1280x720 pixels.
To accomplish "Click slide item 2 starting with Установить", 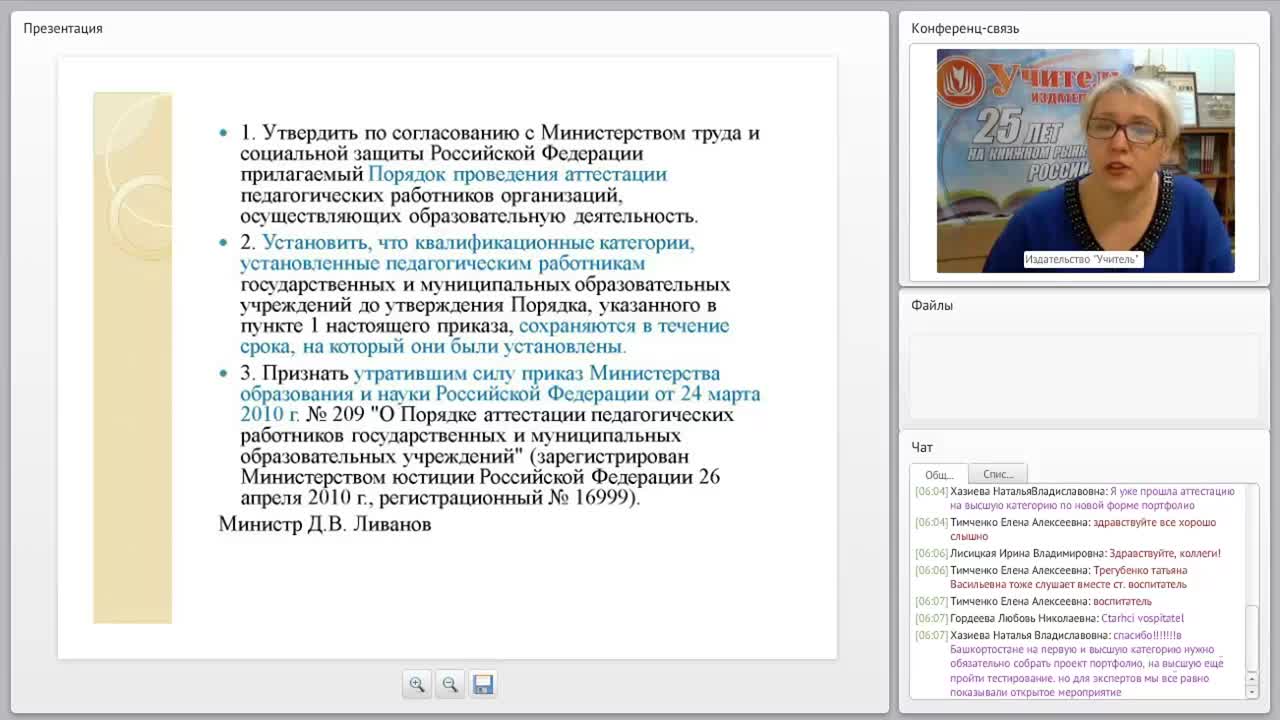I will (485, 294).
